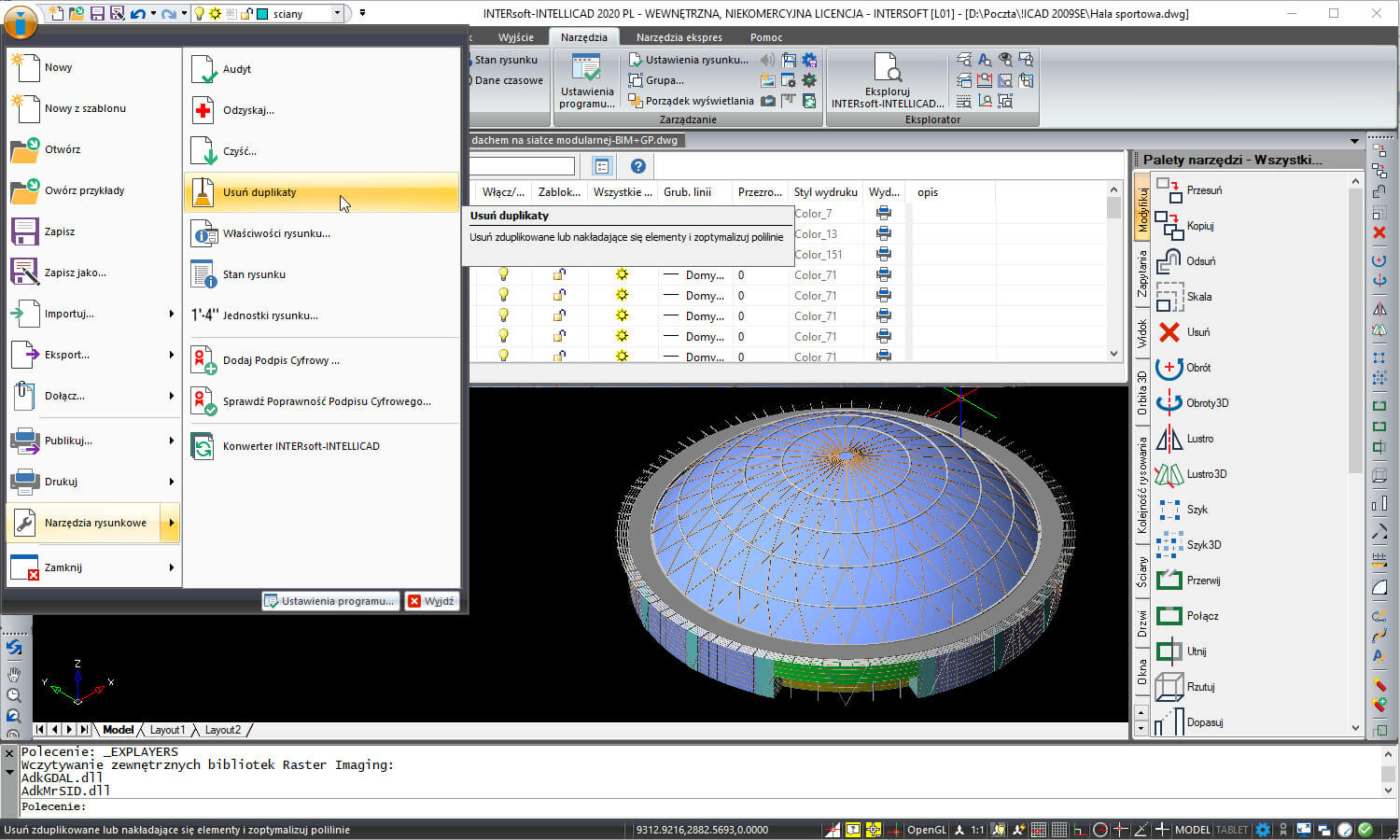Select Audyt from the drawing tools menu

pos(321,69)
